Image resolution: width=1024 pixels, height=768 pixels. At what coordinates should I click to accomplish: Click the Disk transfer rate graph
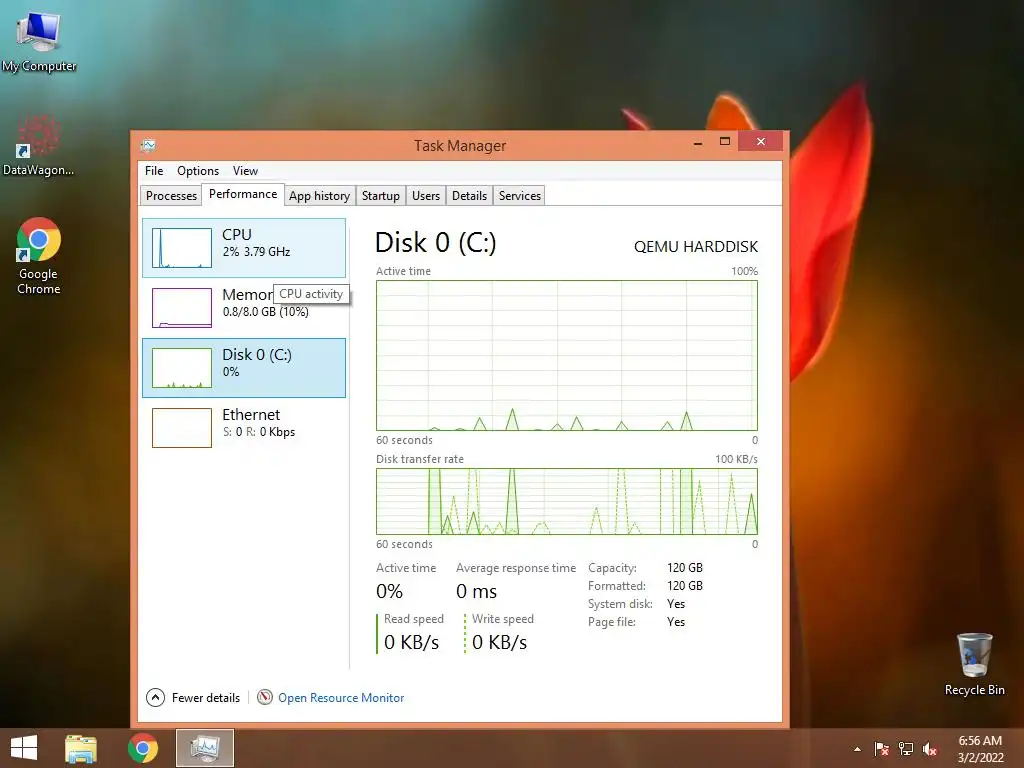coord(567,502)
